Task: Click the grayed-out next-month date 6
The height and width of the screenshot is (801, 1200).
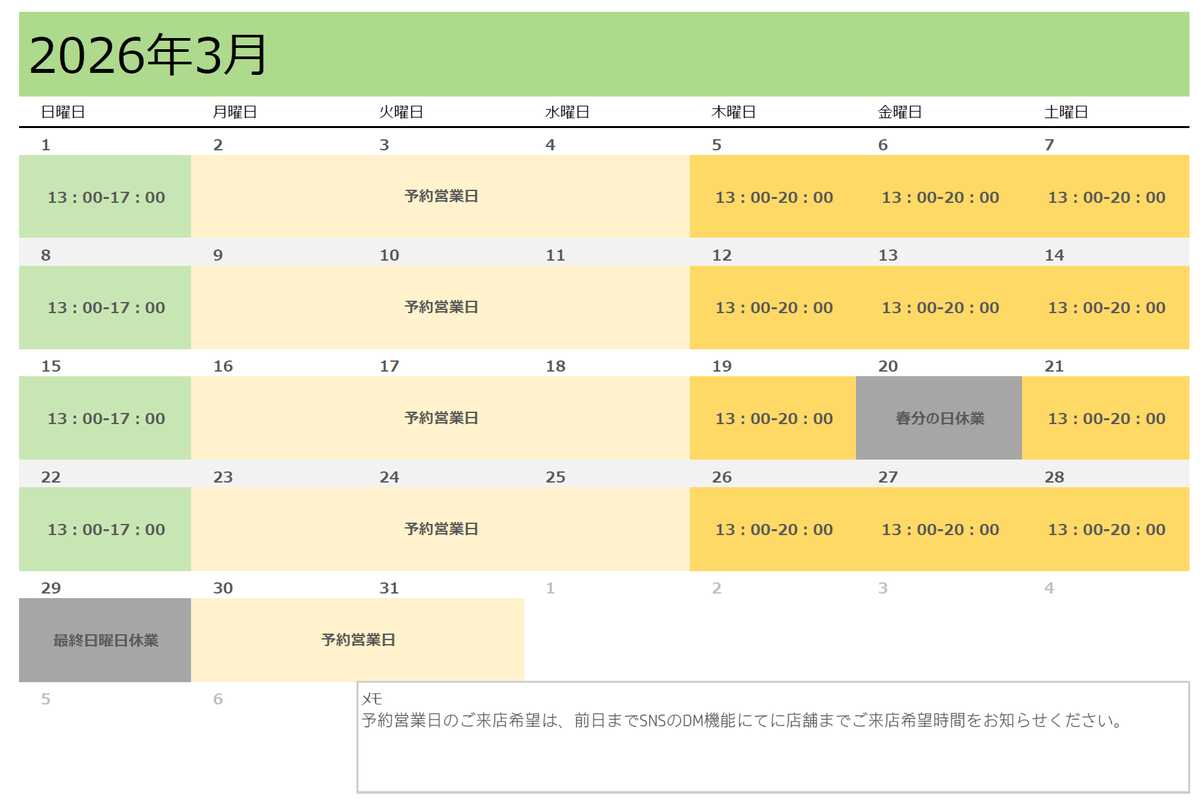Action: [218, 700]
